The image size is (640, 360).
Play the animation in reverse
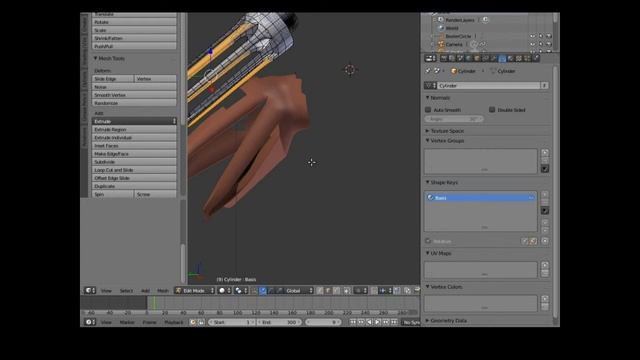369,322
